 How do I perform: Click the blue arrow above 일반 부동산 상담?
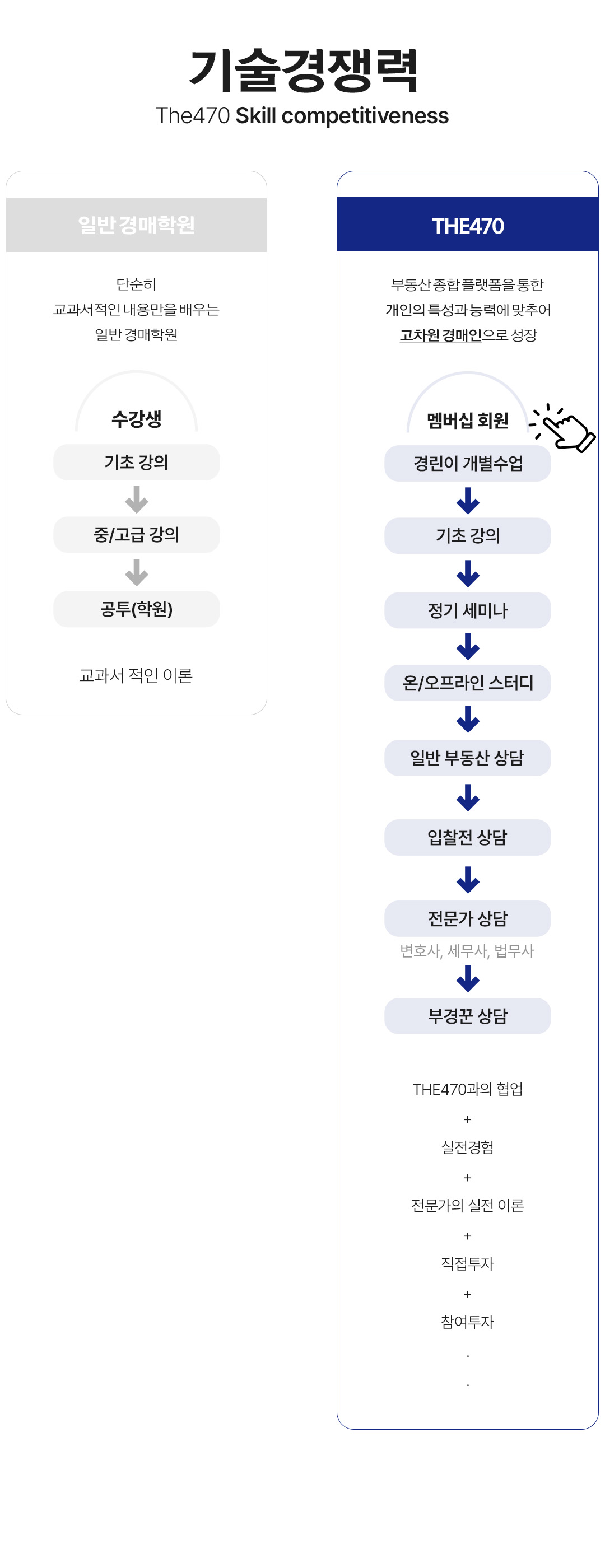[467, 720]
